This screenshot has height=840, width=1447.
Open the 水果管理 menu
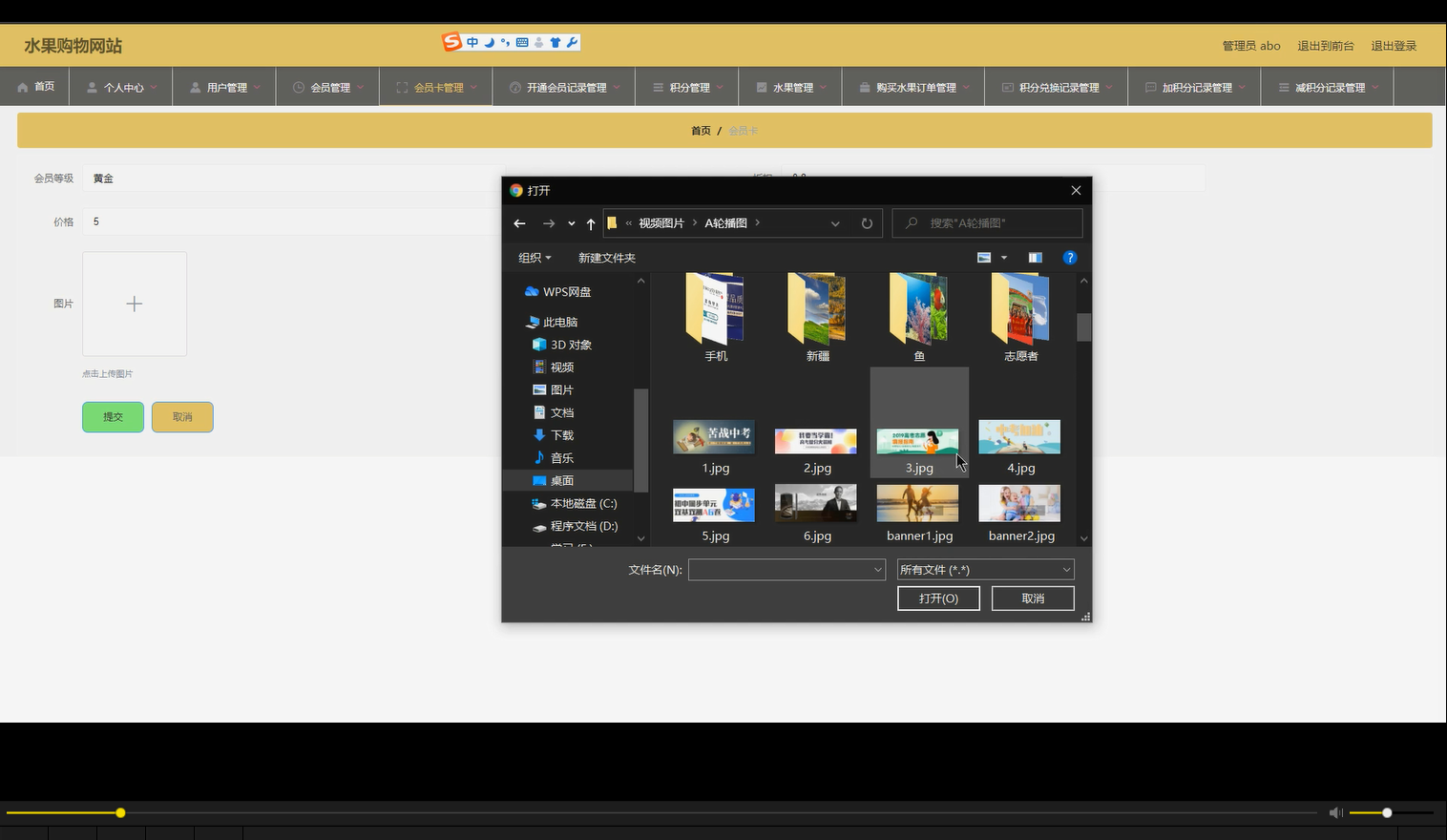pos(790,87)
